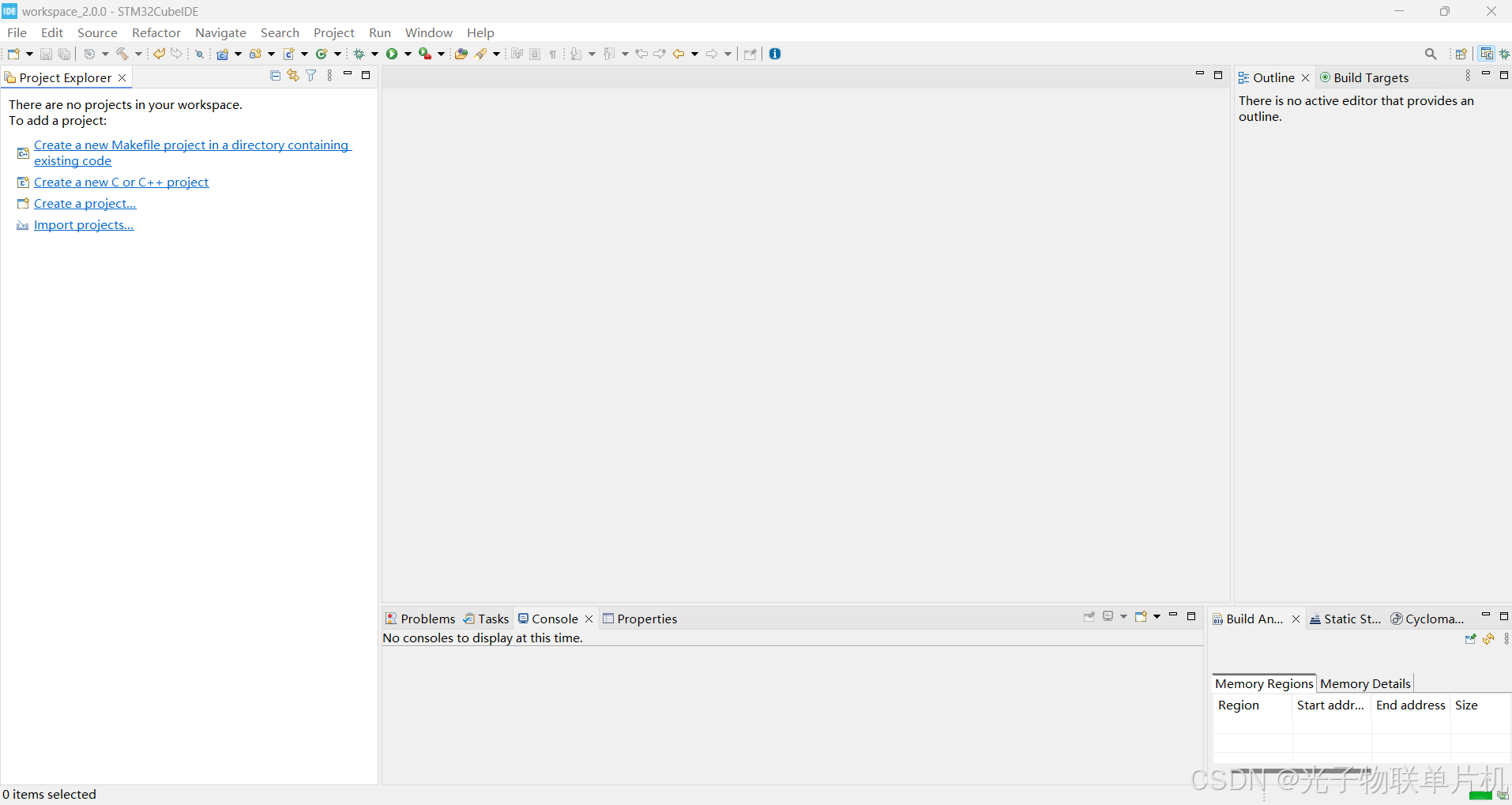Click the Build Analyzer refresh icon

pyautogui.click(x=1488, y=639)
